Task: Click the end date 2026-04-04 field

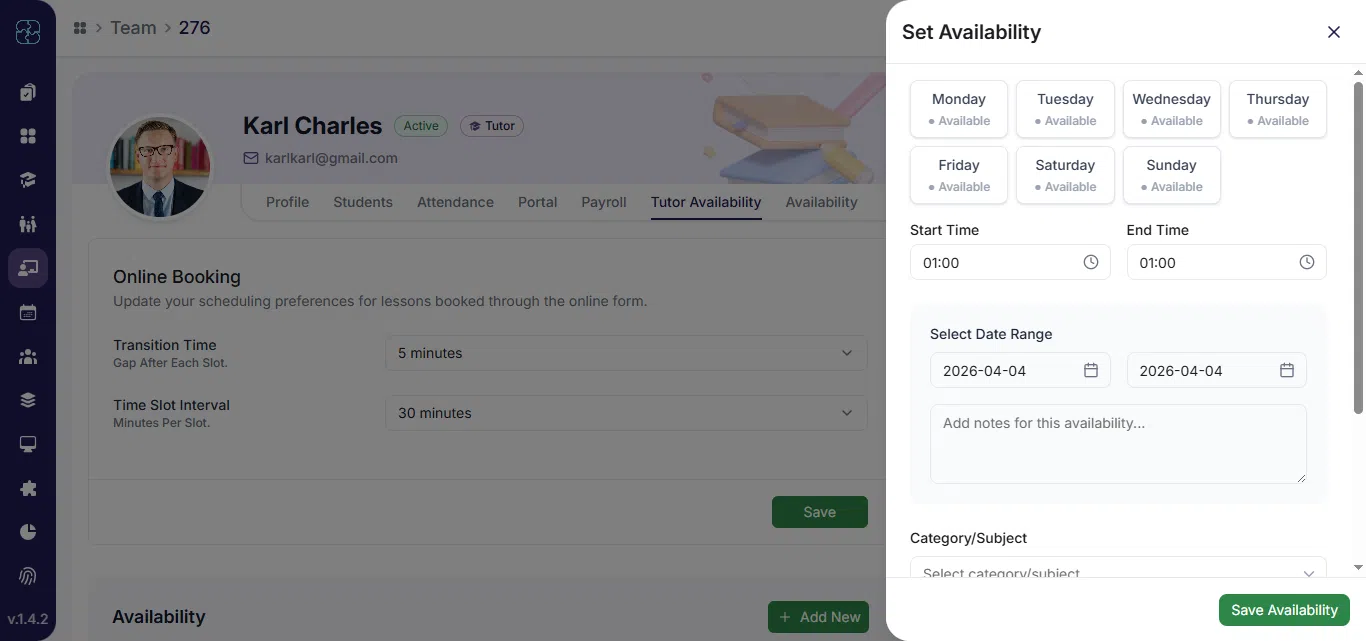Action: pyautogui.click(x=1216, y=370)
